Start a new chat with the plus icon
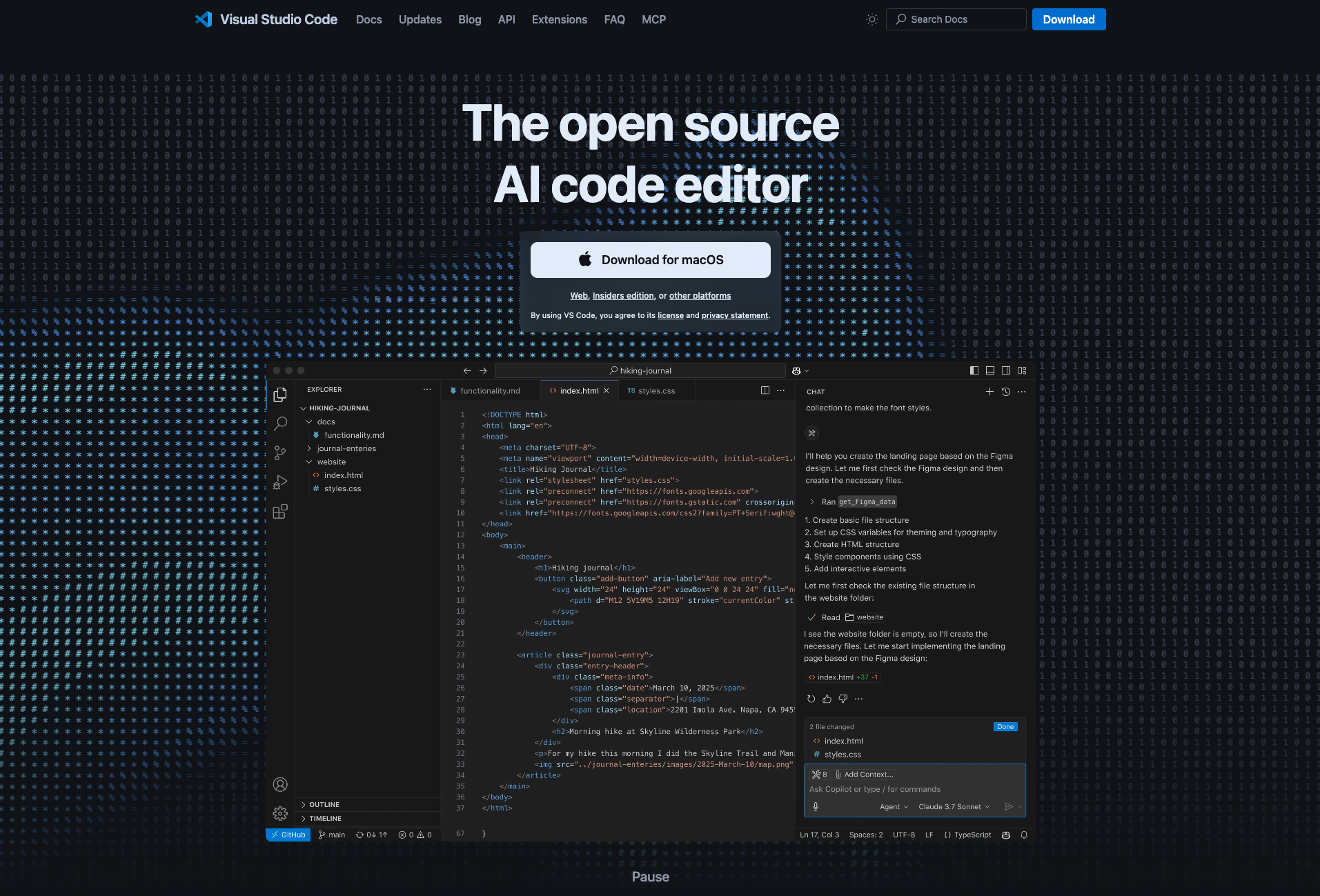 point(989,391)
